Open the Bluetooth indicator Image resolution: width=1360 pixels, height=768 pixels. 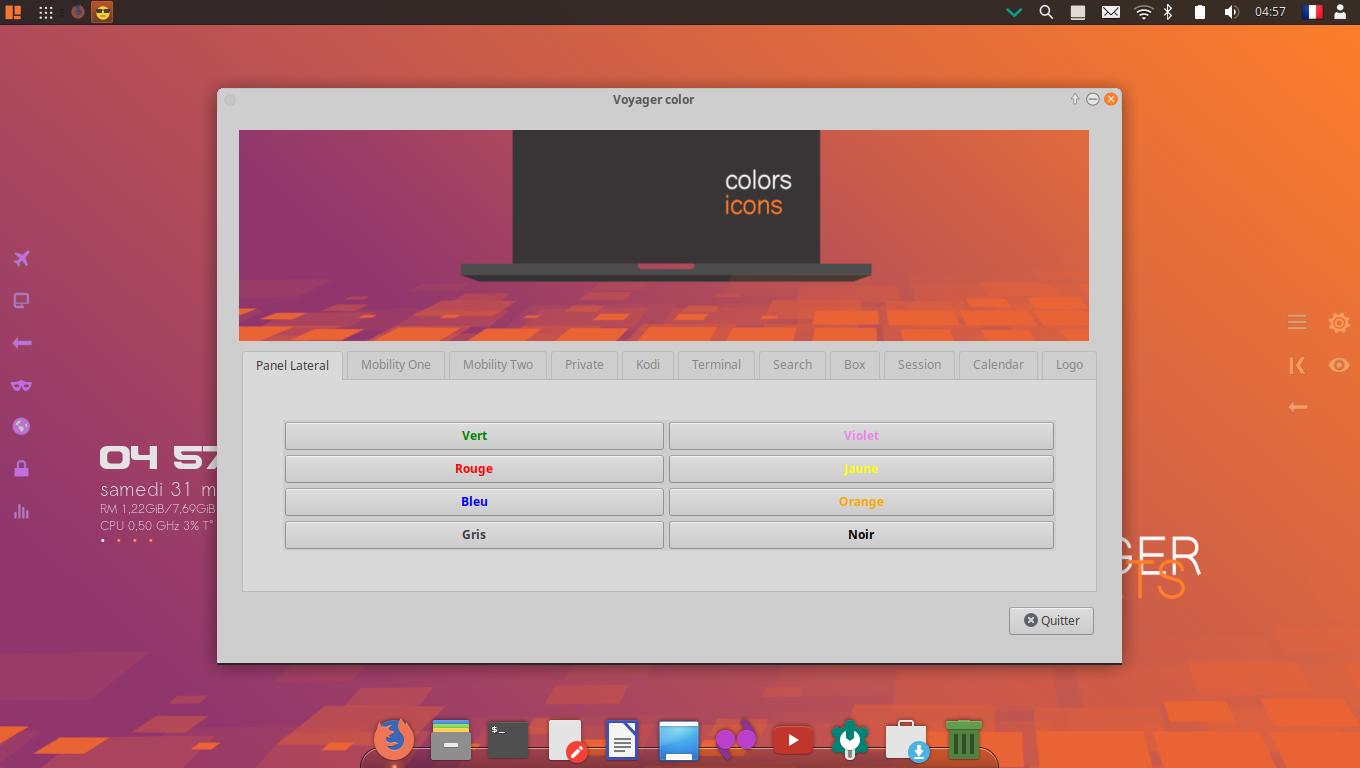pos(1167,12)
